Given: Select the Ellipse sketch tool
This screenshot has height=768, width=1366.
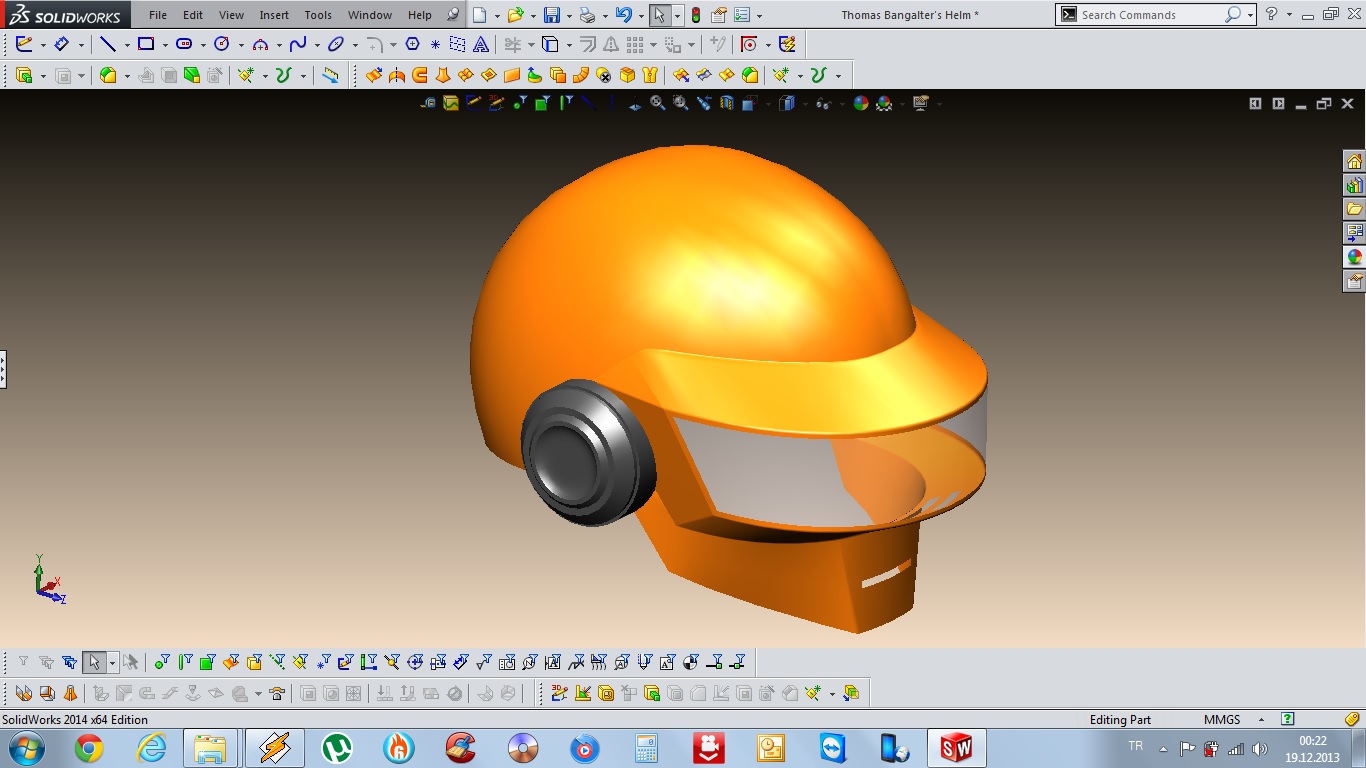Looking at the screenshot, I should (x=336, y=44).
